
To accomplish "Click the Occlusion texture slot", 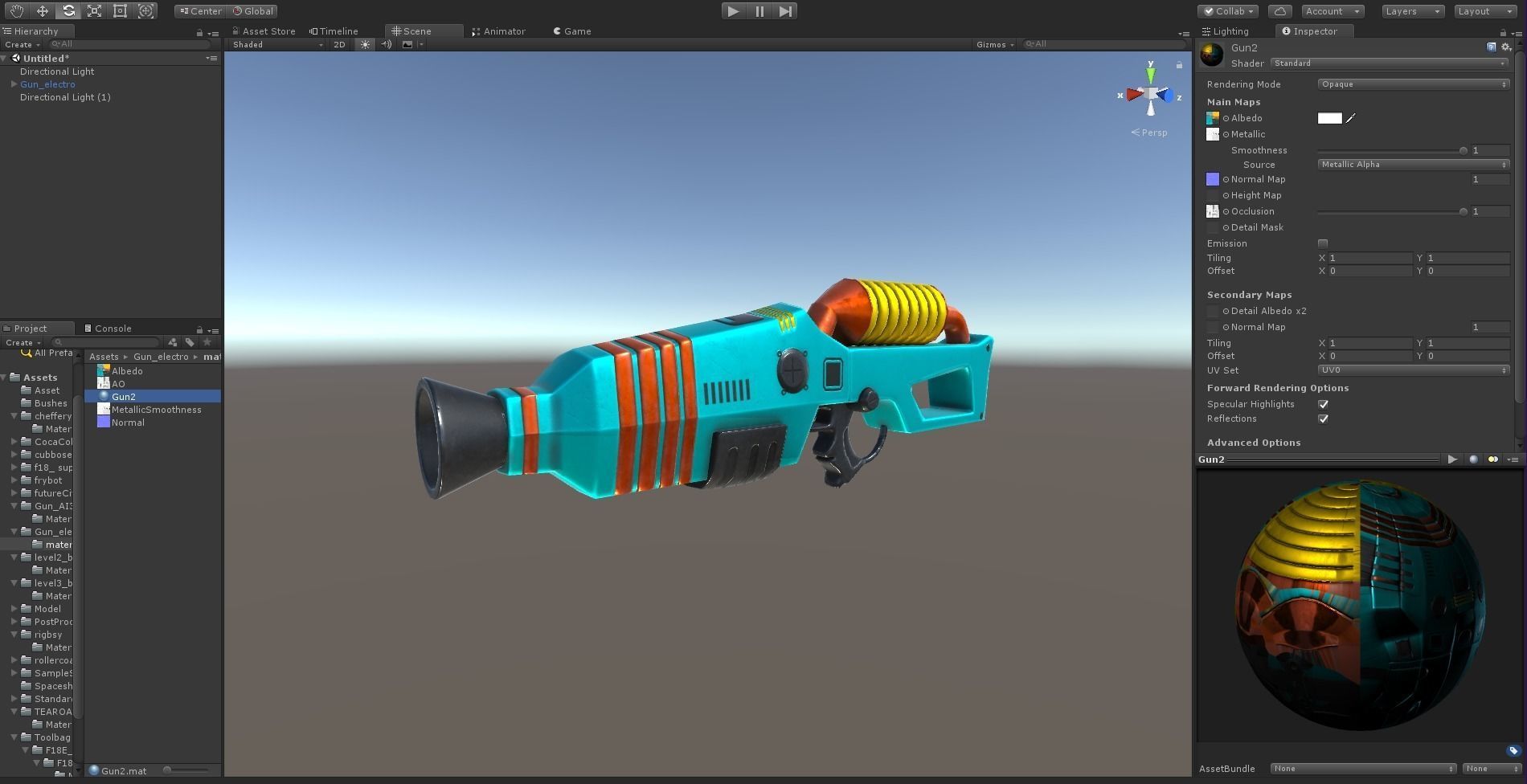I will (x=1213, y=211).
